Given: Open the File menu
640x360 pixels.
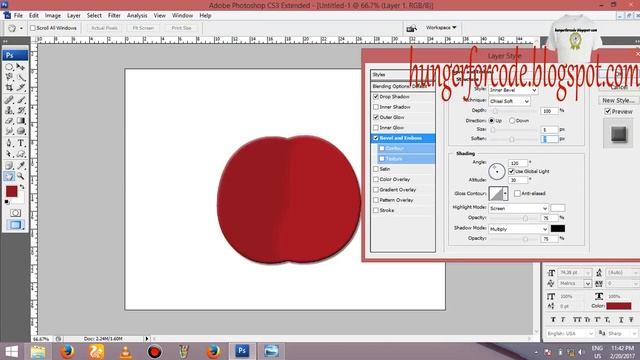Looking at the screenshot, I should (18, 16).
